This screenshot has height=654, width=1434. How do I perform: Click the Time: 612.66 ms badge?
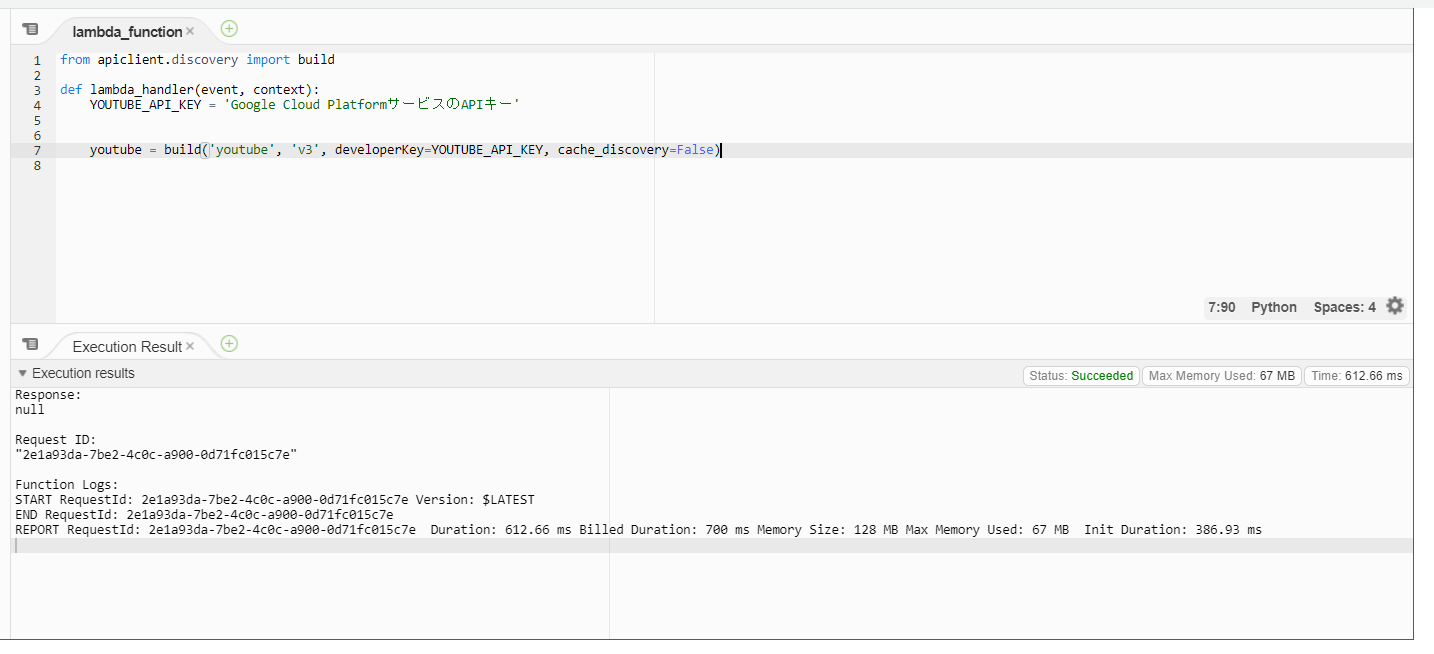click(x=1357, y=376)
